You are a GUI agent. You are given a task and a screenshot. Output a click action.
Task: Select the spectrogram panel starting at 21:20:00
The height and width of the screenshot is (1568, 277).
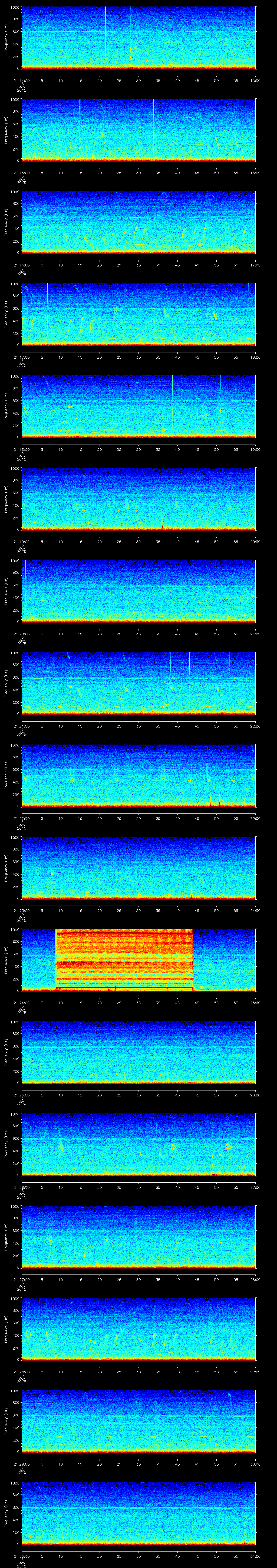point(138,591)
